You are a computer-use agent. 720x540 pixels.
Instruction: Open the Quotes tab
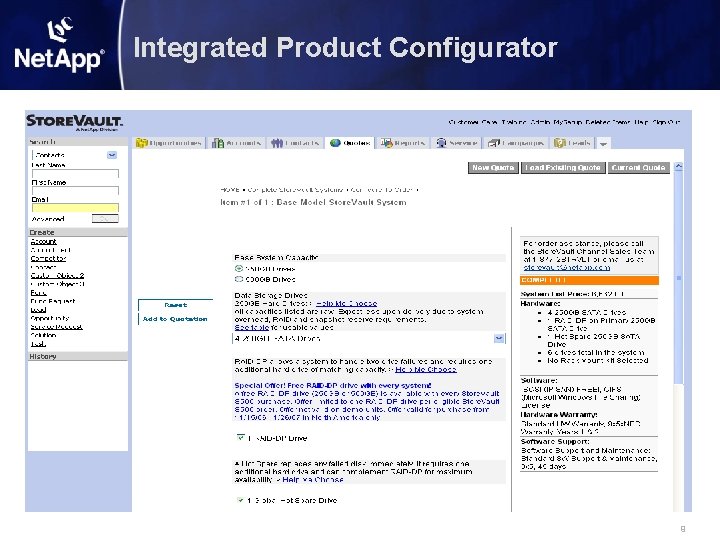(350, 143)
